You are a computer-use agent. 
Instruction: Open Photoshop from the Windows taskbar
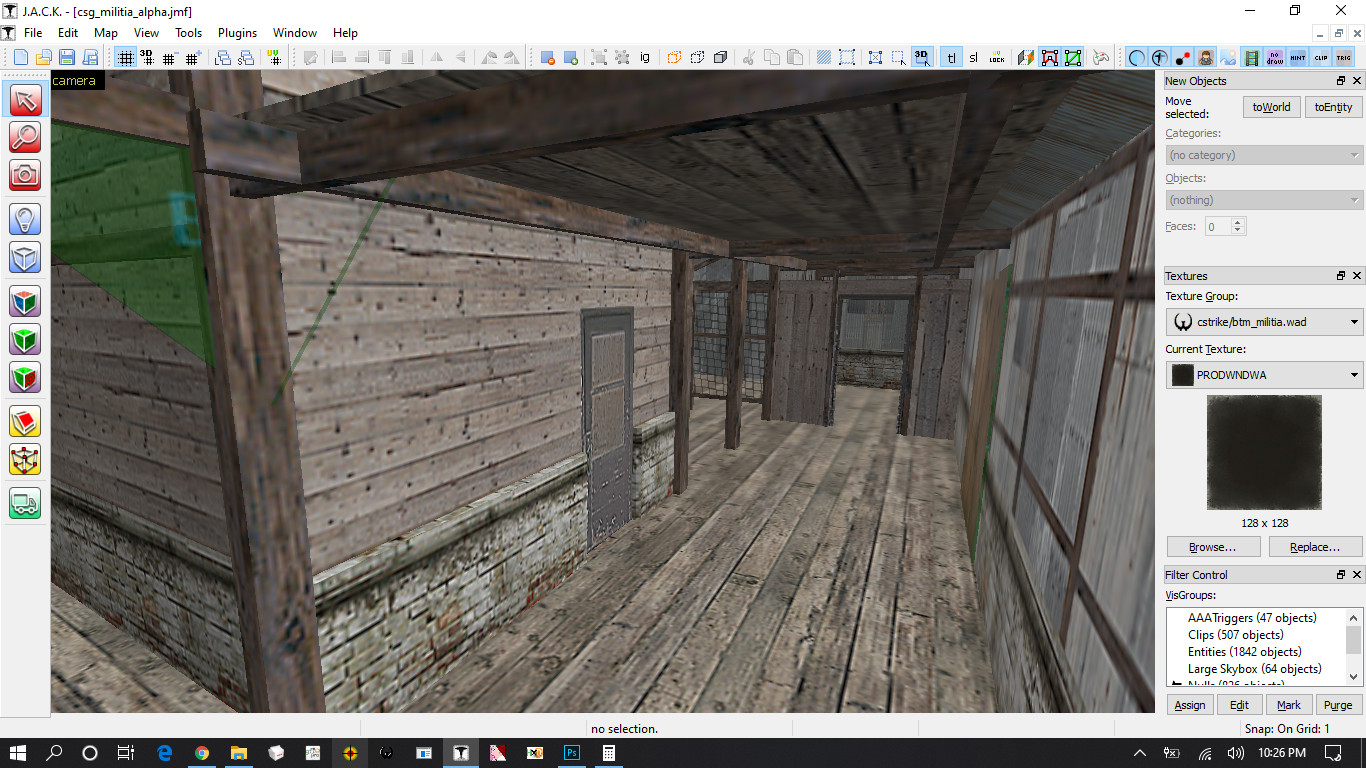coord(572,753)
